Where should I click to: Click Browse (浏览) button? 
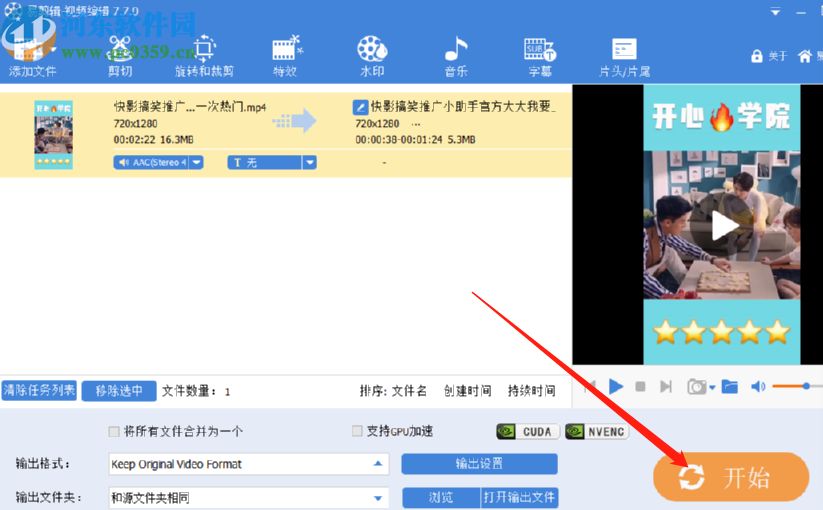[x=441, y=497]
